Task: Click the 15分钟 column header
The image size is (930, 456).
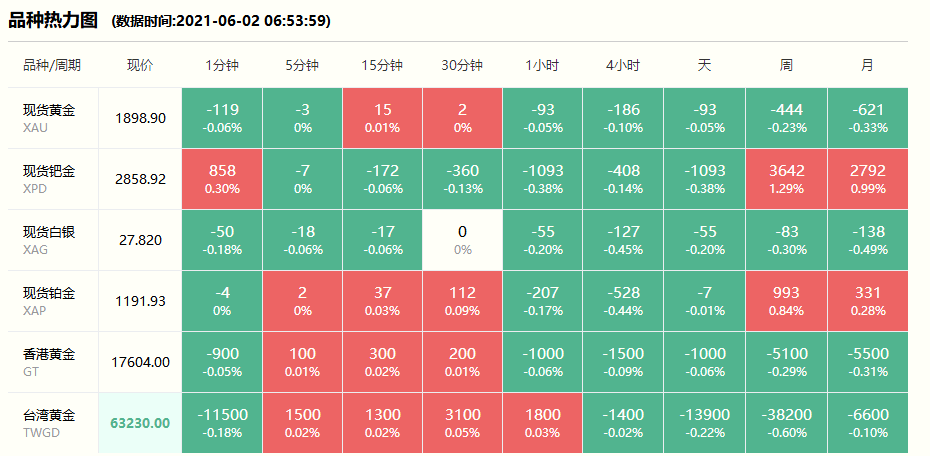Action: tap(382, 65)
